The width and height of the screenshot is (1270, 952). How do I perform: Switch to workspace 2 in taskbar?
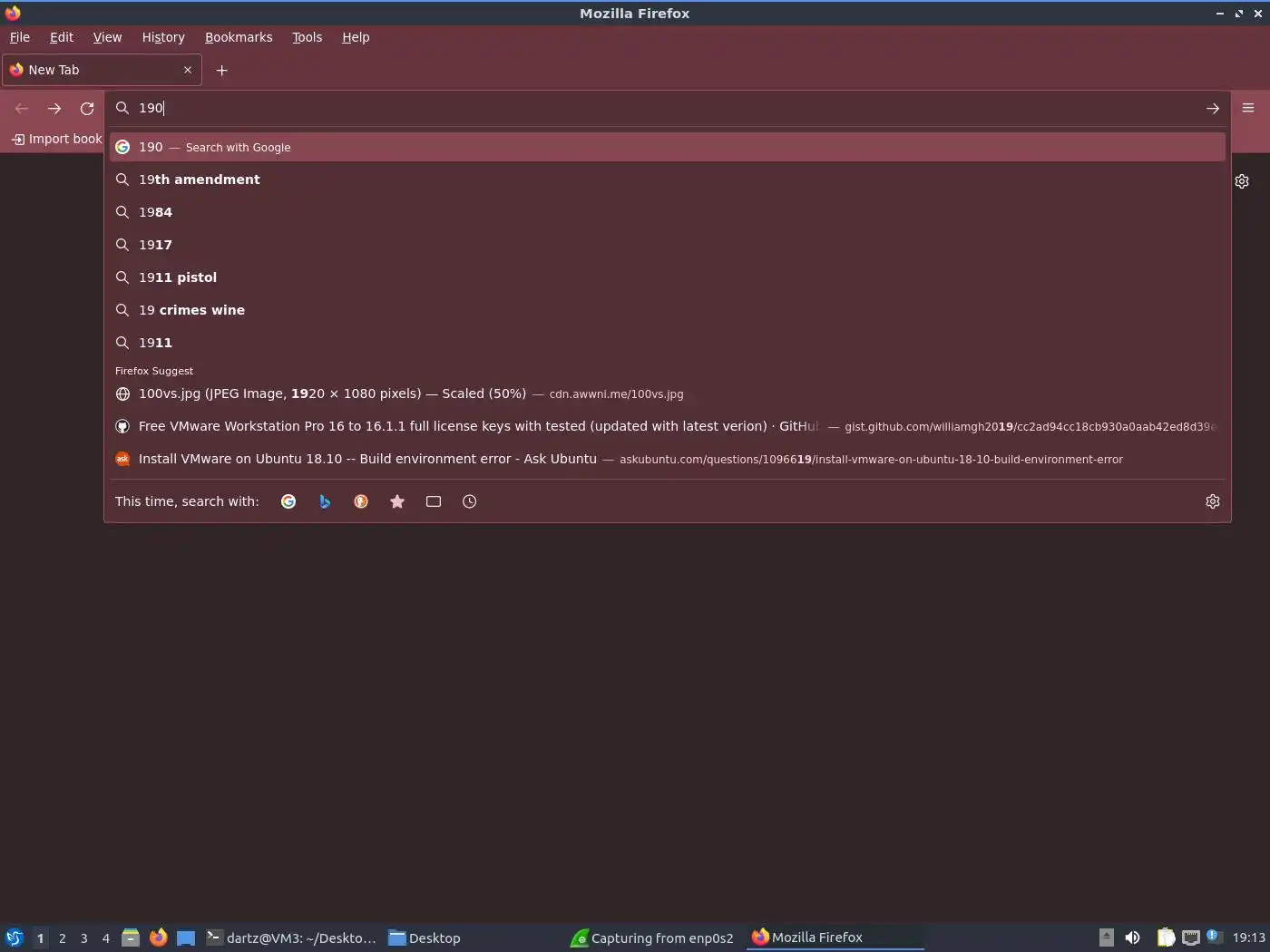click(62, 938)
